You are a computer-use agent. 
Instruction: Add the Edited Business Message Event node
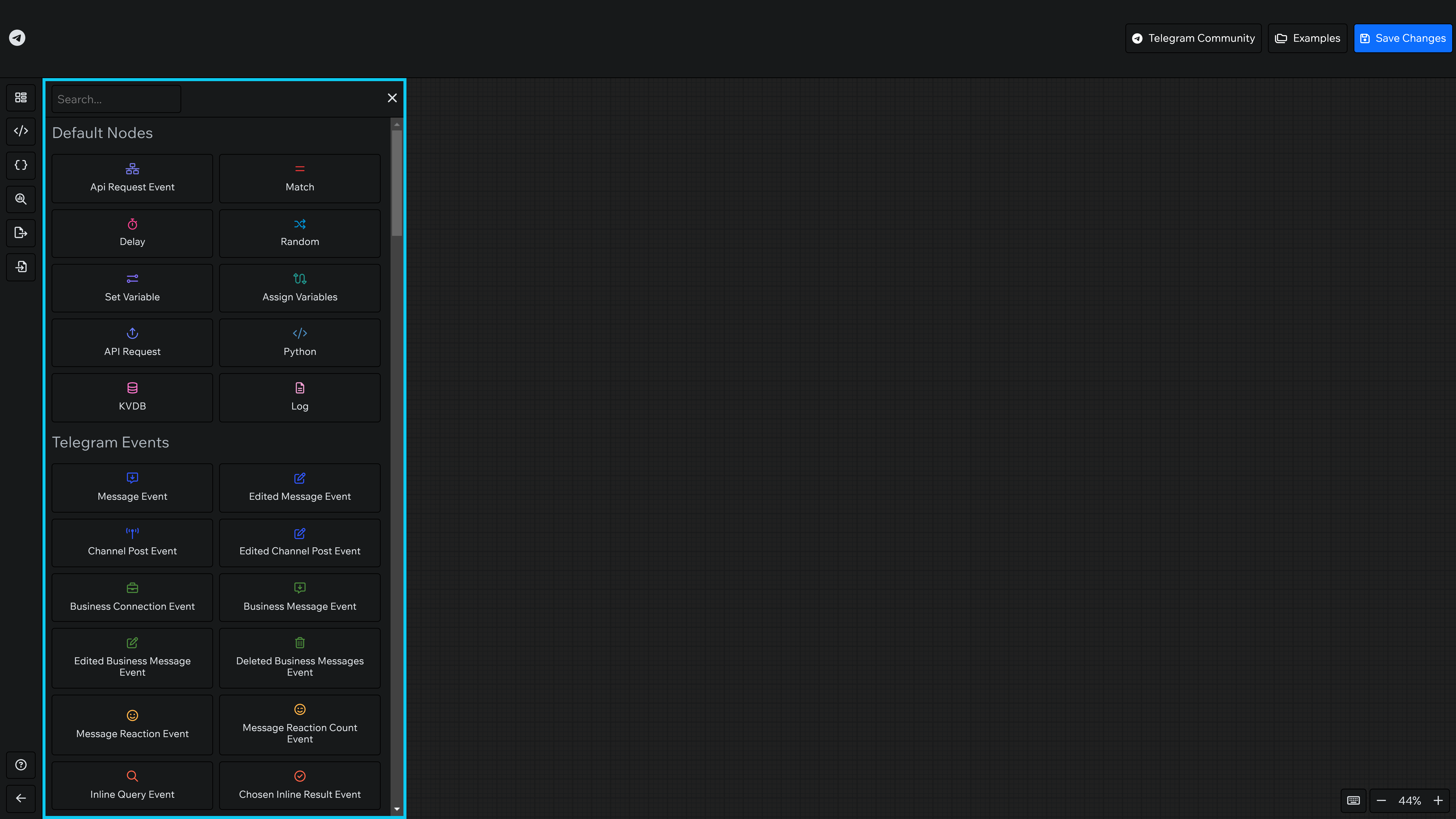click(132, 658)
